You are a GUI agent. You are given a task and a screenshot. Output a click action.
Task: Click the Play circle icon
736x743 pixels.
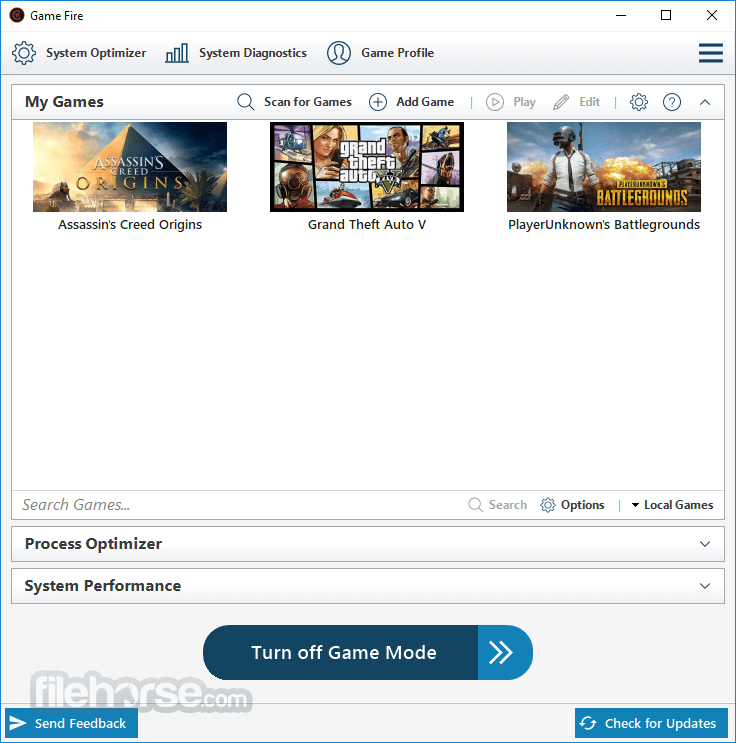(x=495, y=102)
